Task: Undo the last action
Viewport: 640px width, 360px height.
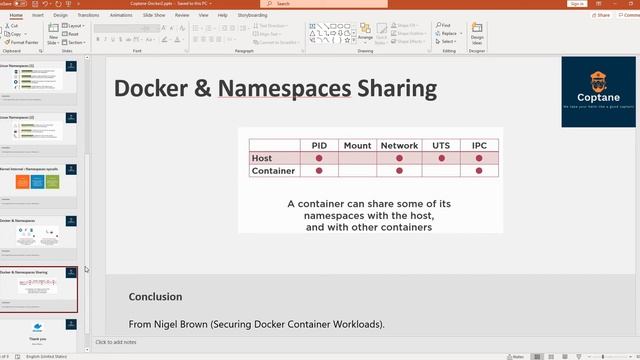Action: tap(45, 4)
